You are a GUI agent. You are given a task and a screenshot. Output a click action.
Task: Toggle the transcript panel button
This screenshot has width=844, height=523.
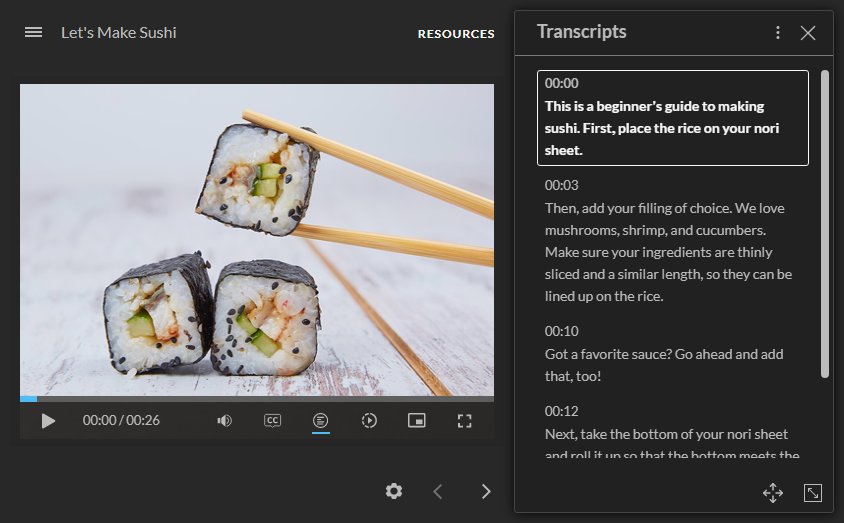(320, 420)
